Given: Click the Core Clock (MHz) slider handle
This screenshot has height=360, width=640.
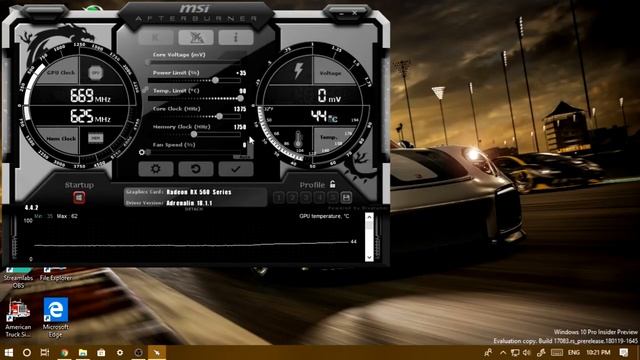Looking at the screenshot, I should [x=220, y=116].
